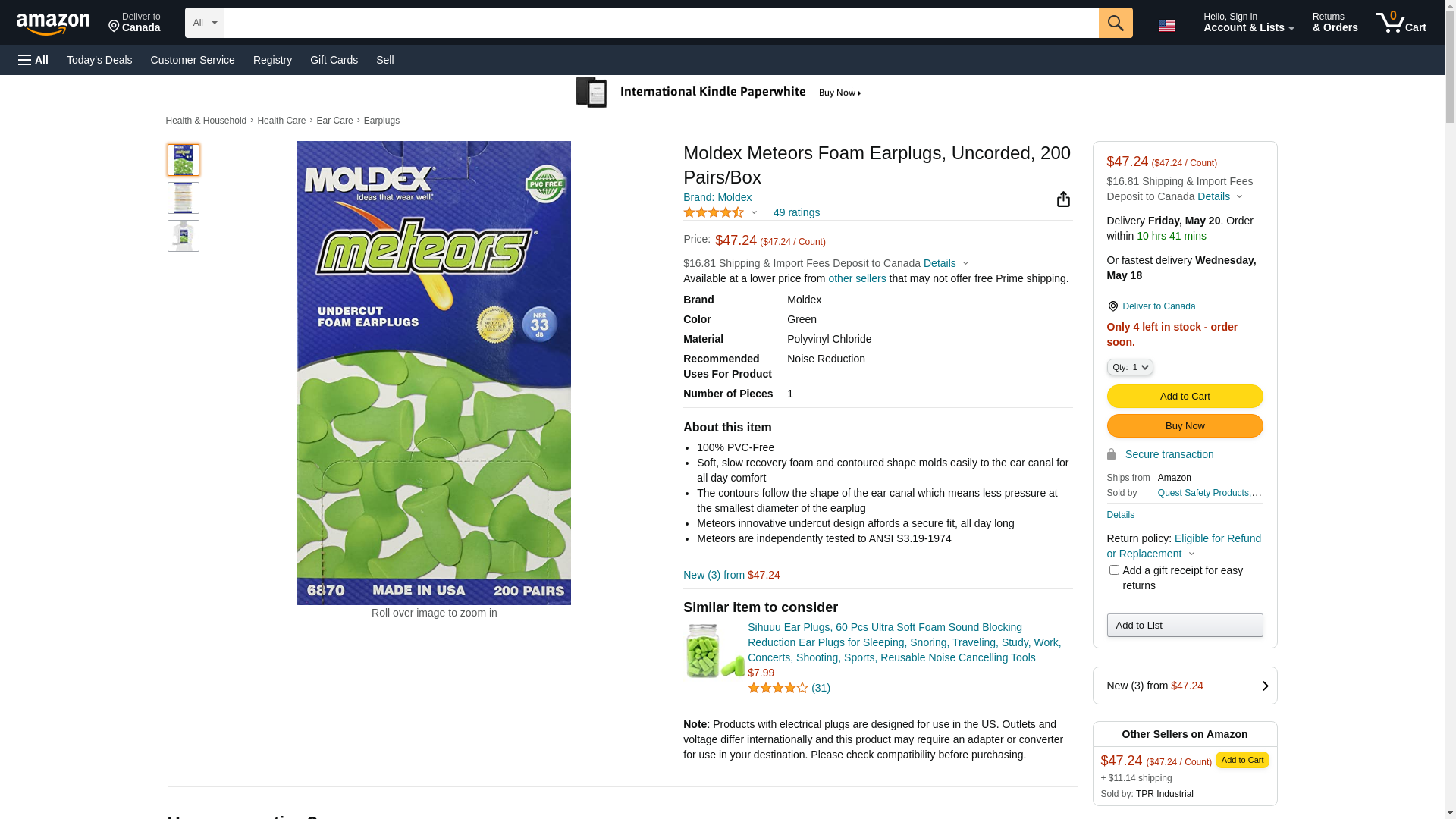Open the 49 ratings link

(796, 213)
